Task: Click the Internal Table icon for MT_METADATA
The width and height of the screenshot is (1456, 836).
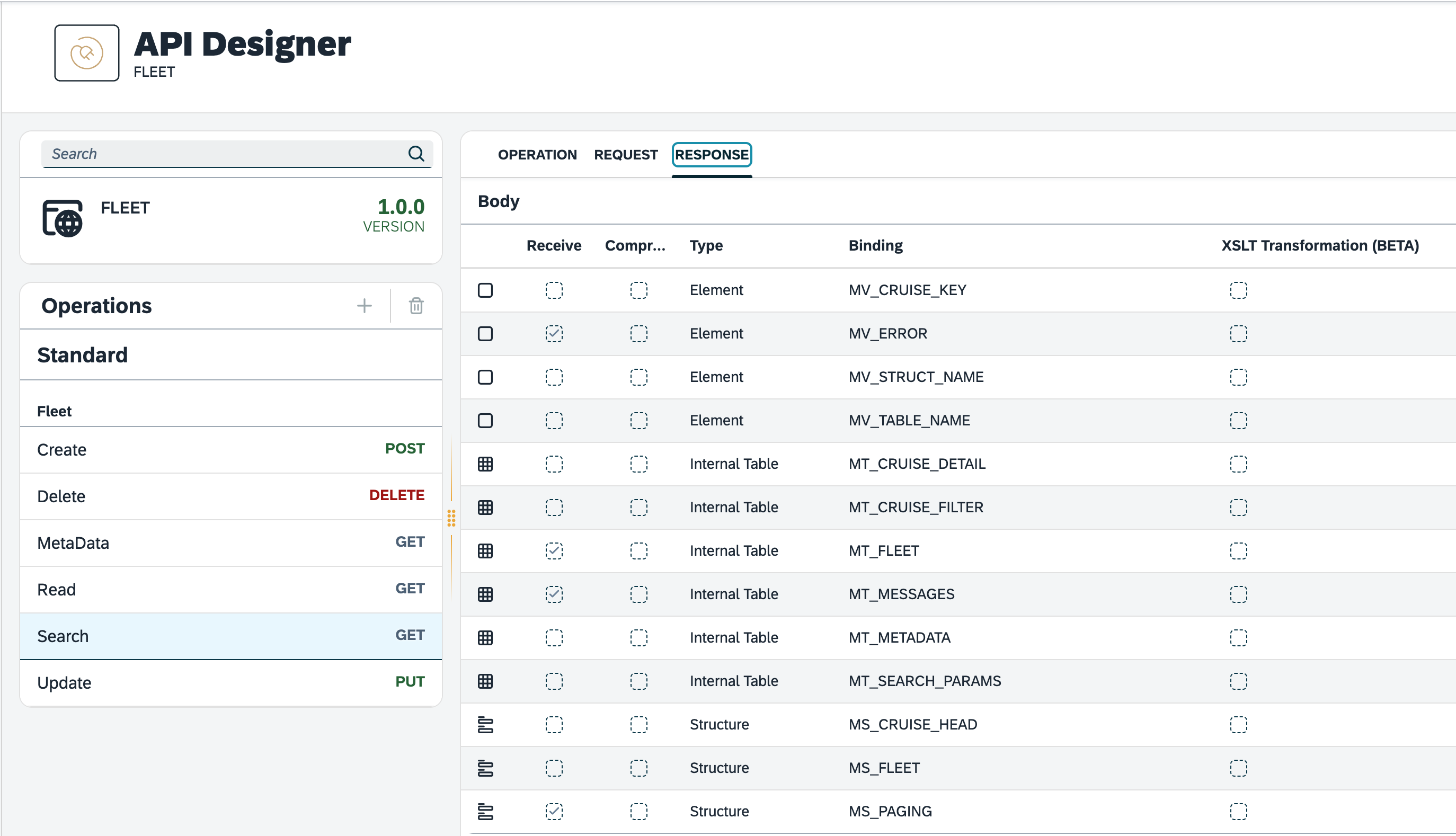Action: click(x=487, y=637)
